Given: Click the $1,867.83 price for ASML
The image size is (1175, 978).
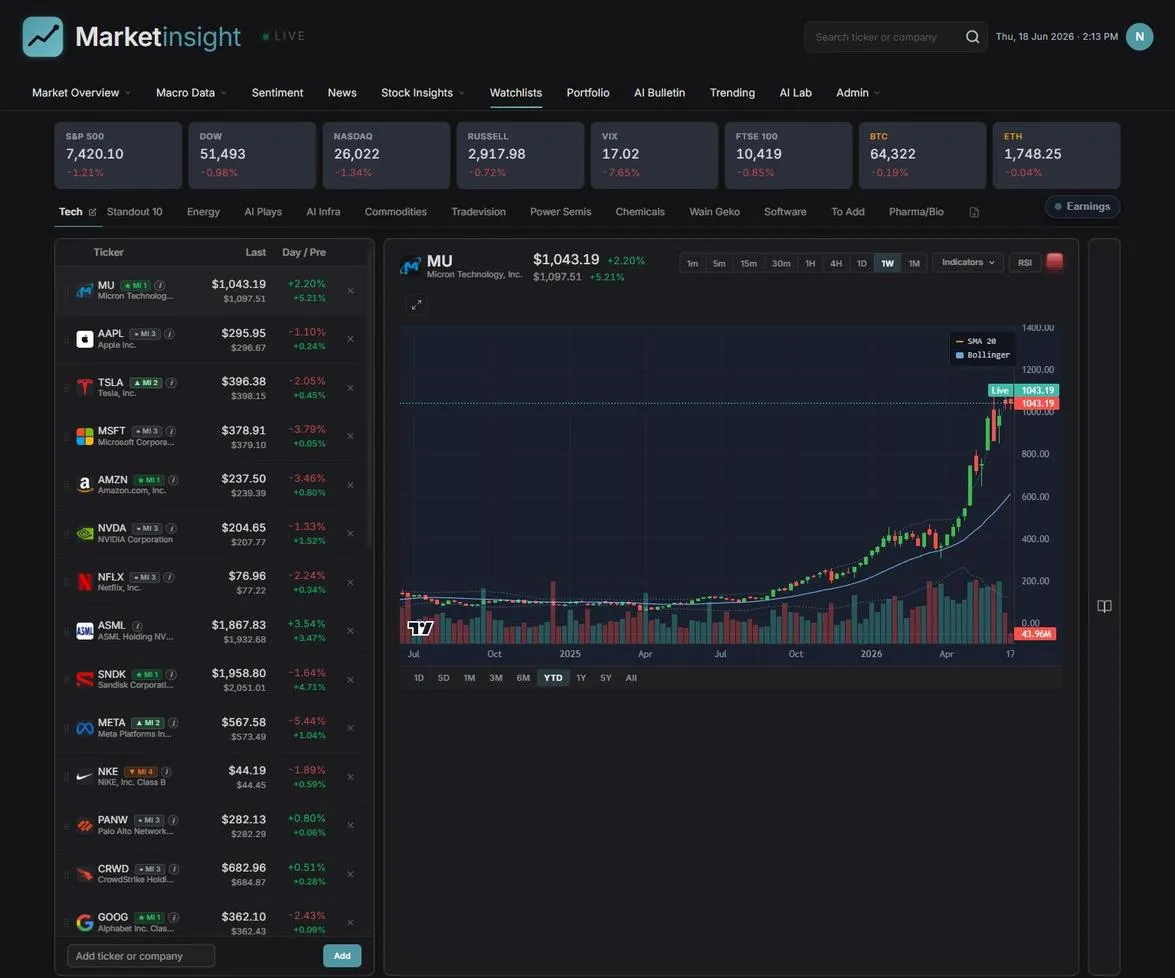Looking at the screenshot, I should pyautogui.click(x=238, y=624).
